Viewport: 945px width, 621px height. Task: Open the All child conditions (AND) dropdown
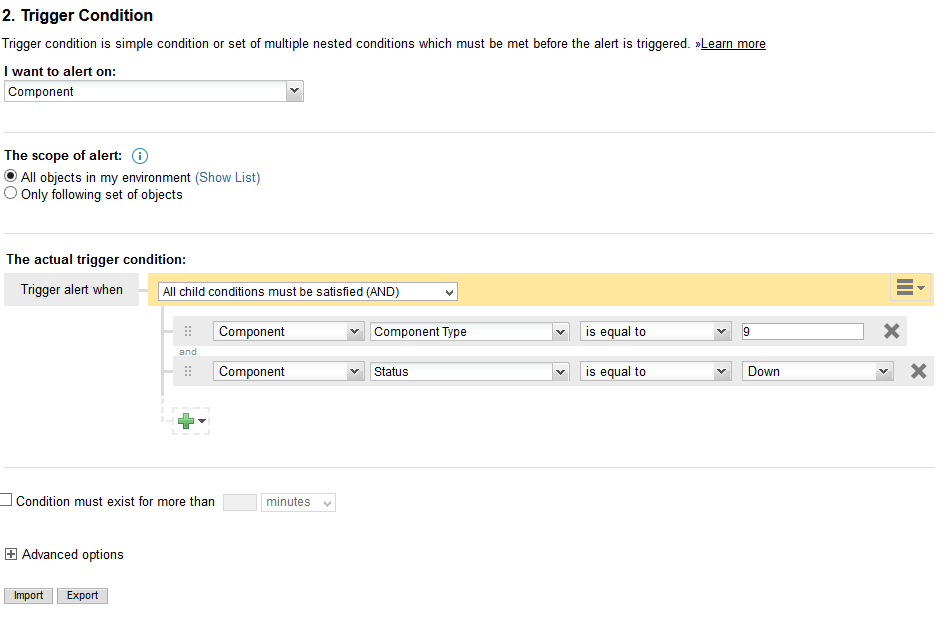point(307,292)
